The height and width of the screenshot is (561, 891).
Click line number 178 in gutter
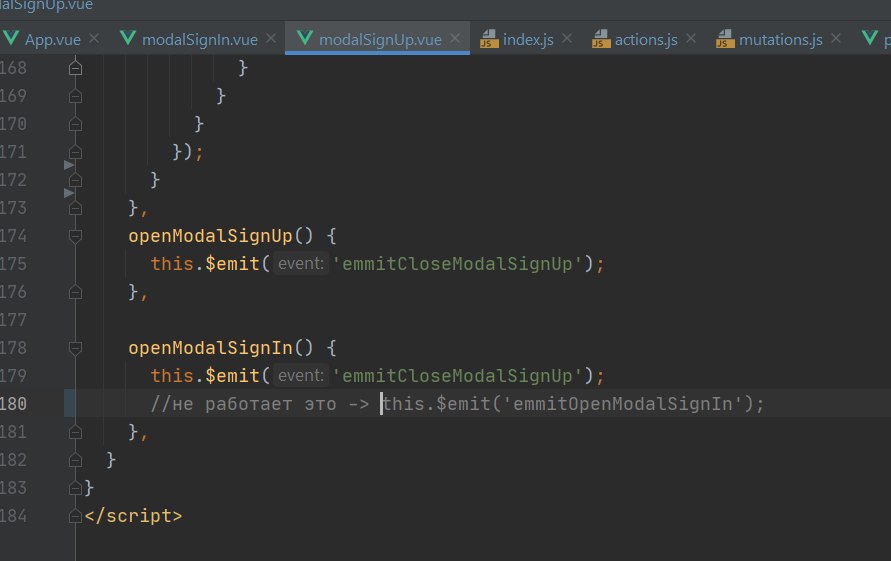tap(13, 348)
